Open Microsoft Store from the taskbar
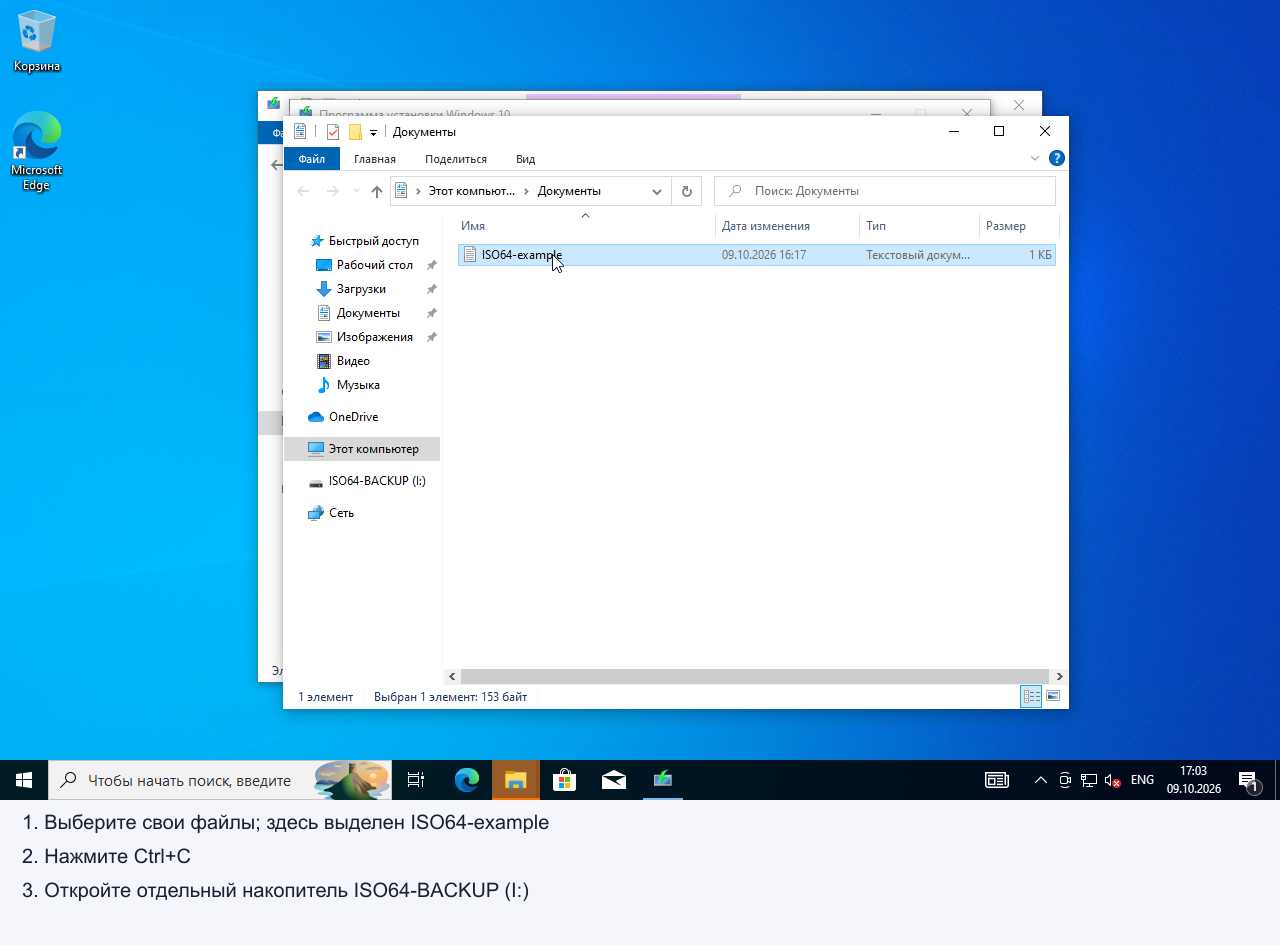This screenshot has width=1280, height=945. [565, 780]
